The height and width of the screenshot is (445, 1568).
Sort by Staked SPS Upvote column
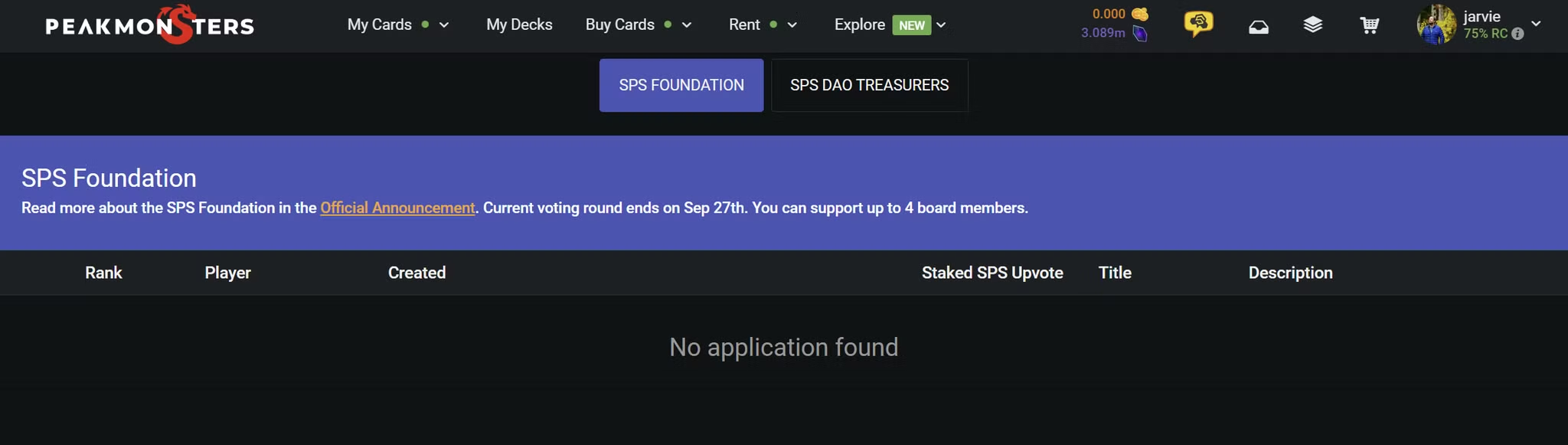(992, 273)
